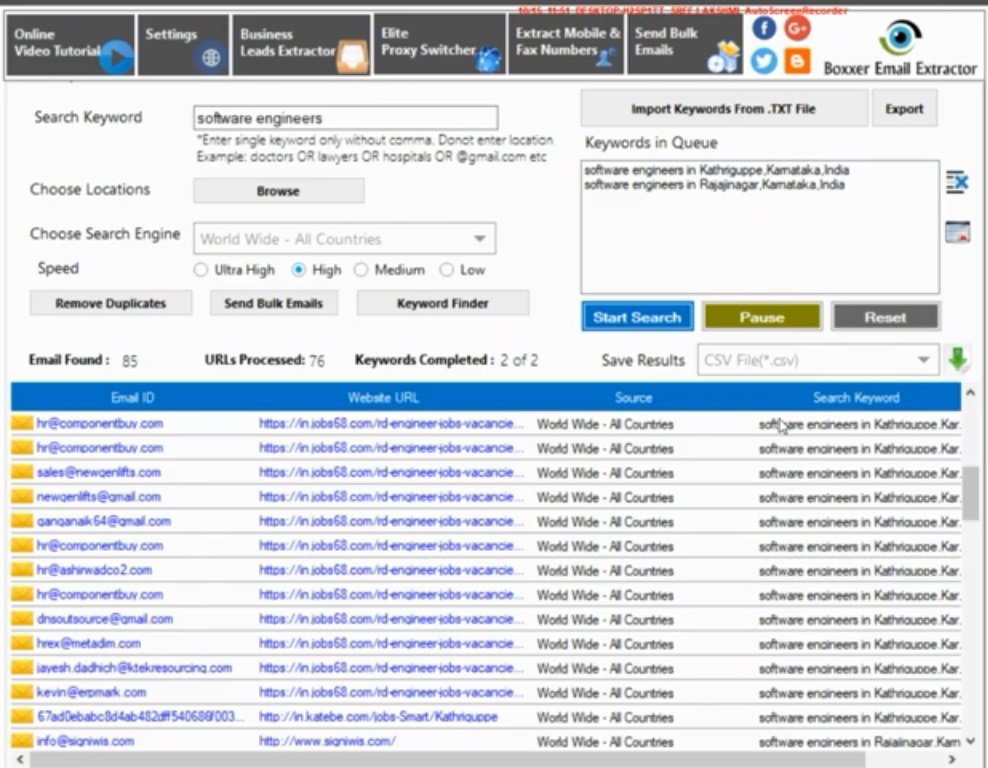Reset the search
988x768 pixels.
[885, 317]
